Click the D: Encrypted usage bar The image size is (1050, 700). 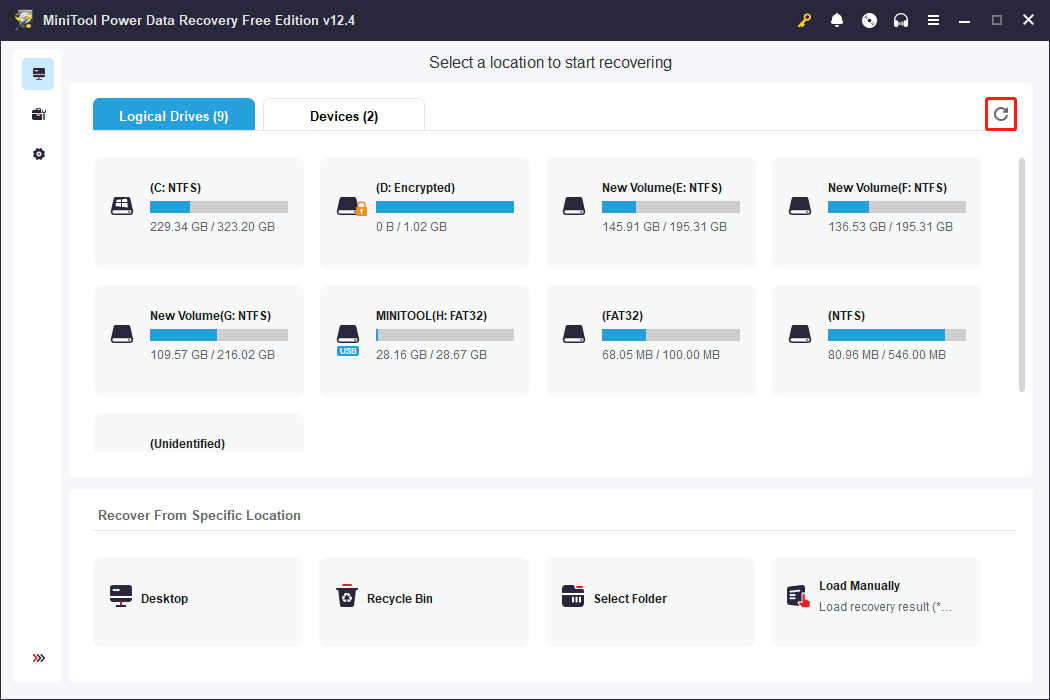(445, 207)
